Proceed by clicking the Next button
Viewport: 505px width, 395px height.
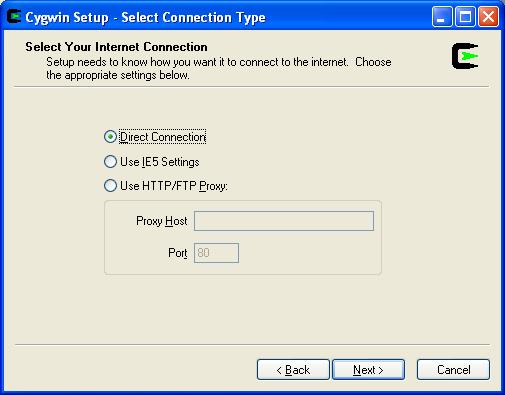coord(369,370)
